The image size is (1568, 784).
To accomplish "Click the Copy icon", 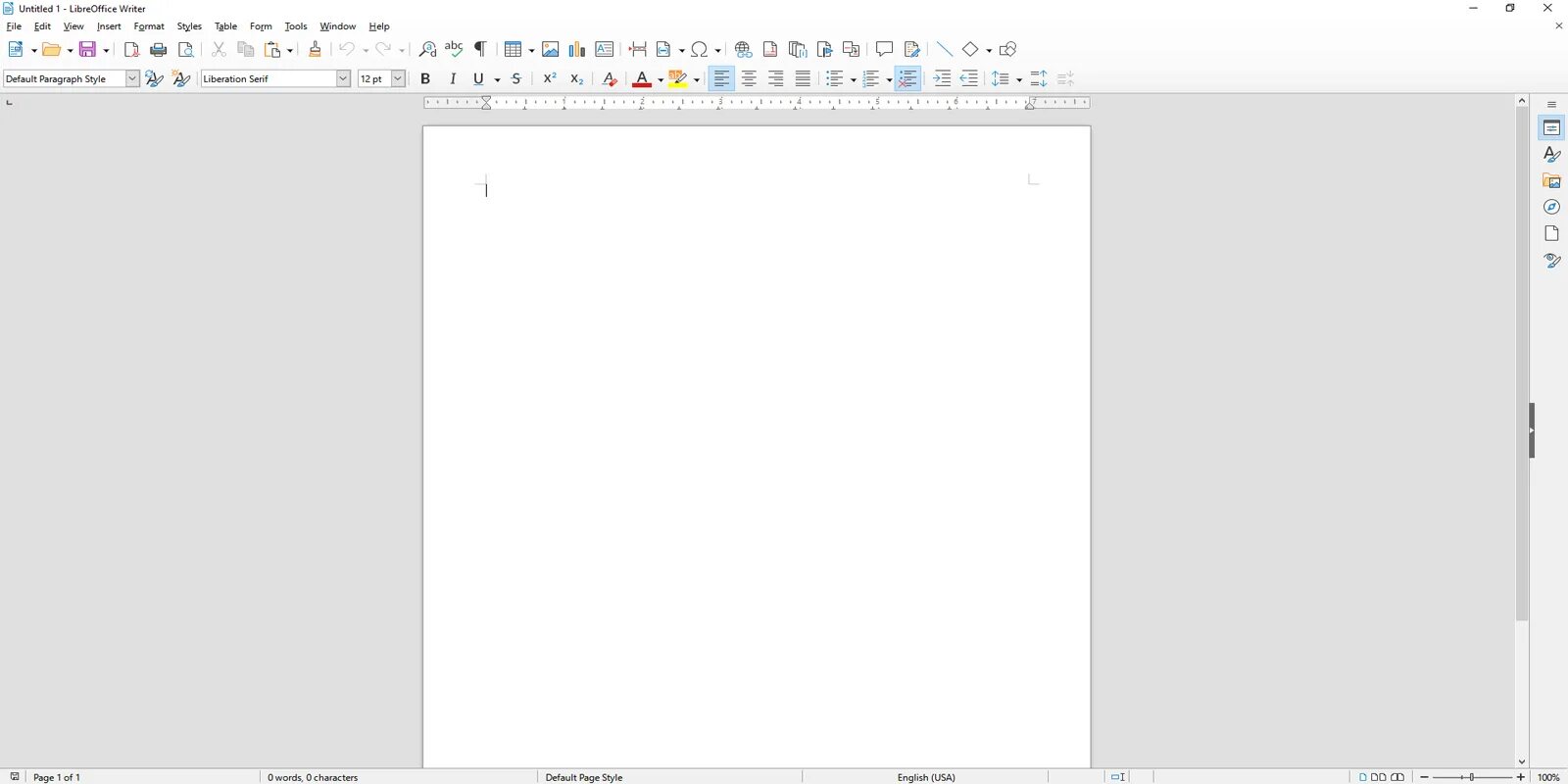I will click(246, 50).
